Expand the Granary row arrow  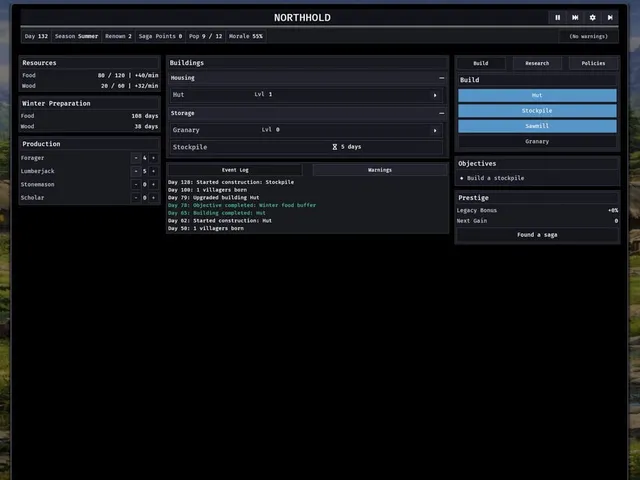point(435,131)
